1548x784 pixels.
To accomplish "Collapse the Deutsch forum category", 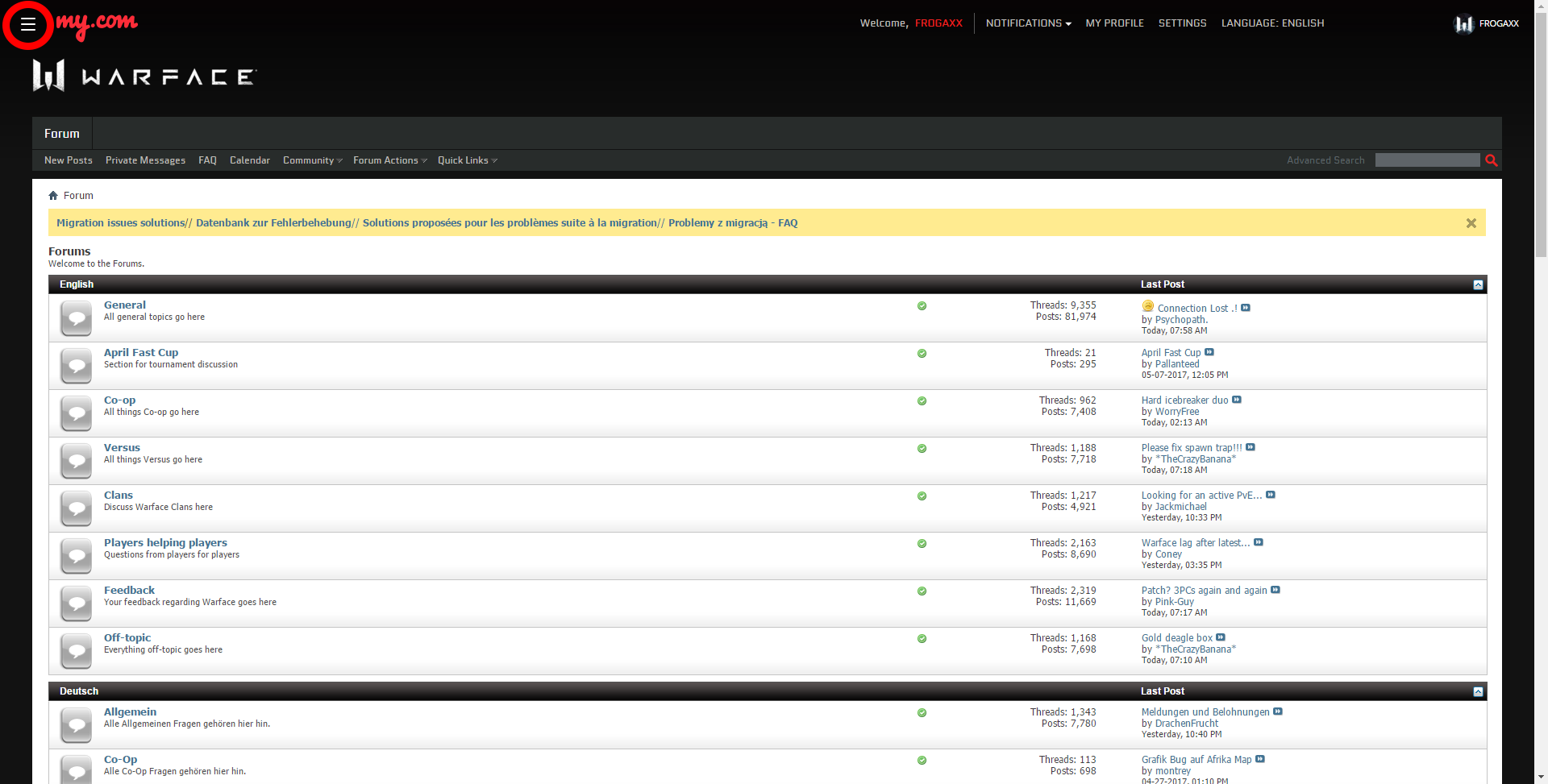I will point(1478,691).
